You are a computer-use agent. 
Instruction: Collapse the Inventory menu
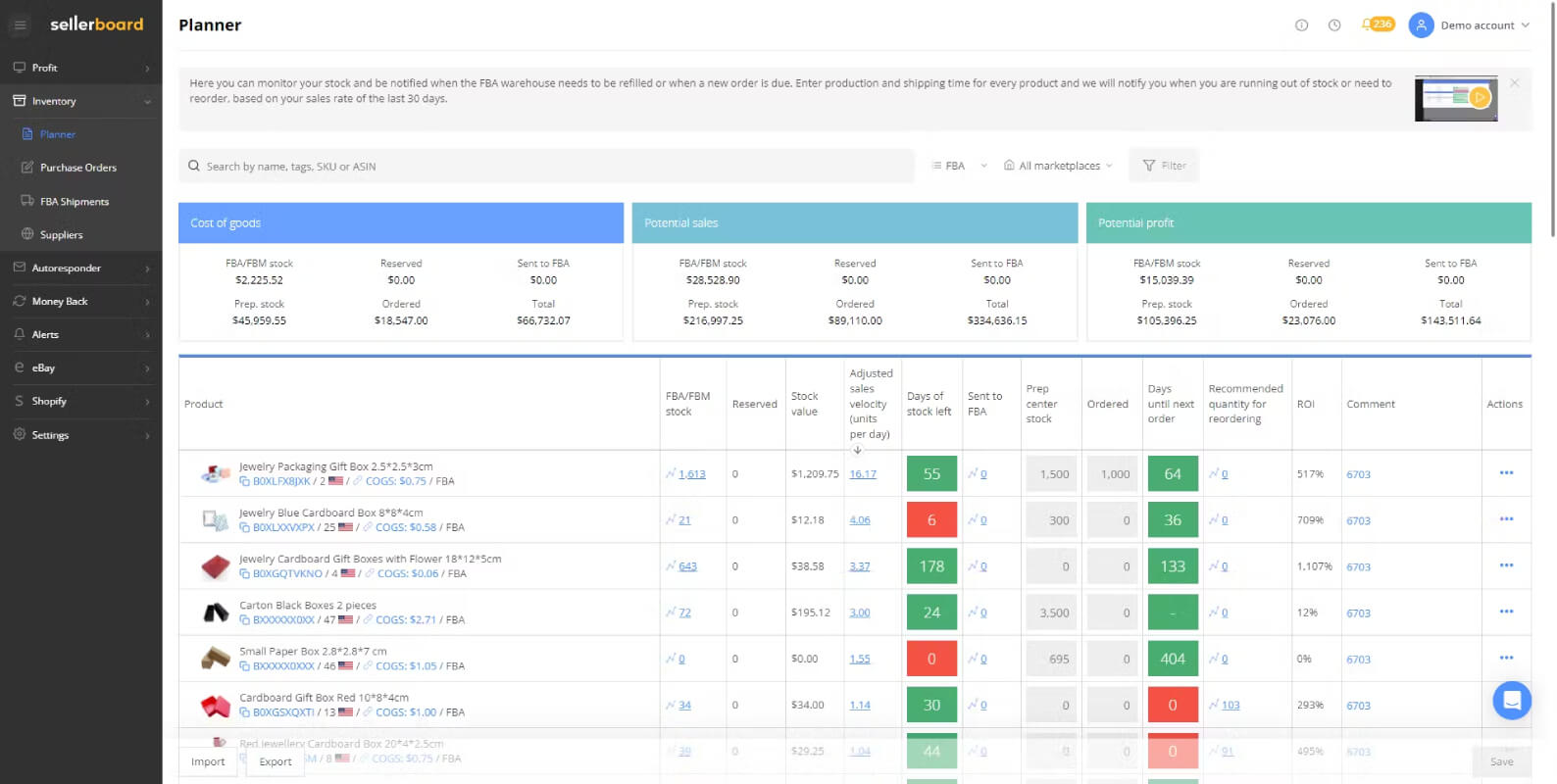coord(81,101)
